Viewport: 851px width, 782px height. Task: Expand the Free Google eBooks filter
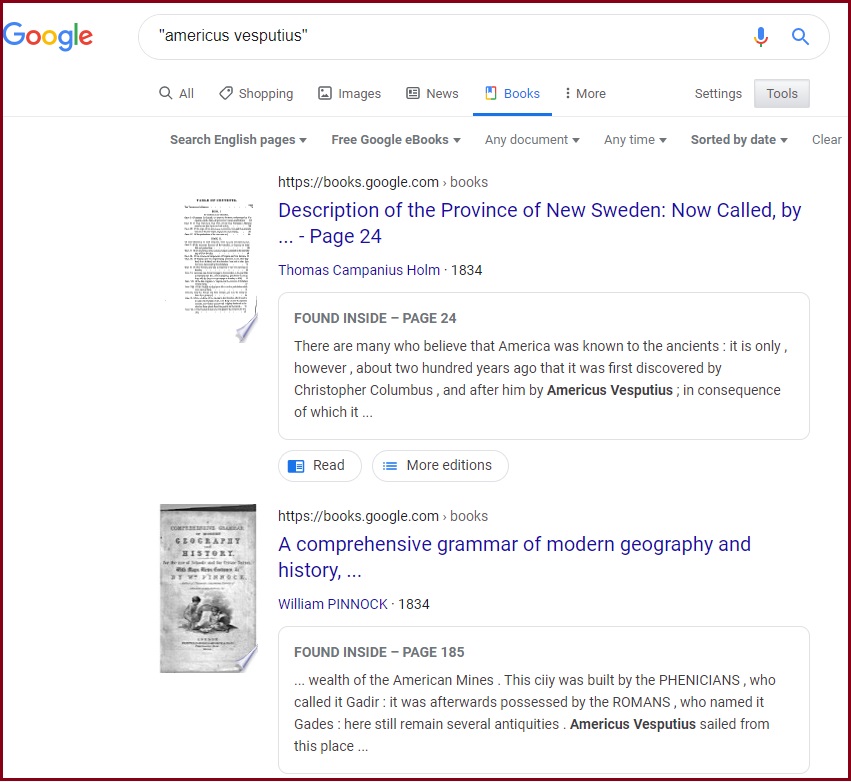[x=396, y=139]
